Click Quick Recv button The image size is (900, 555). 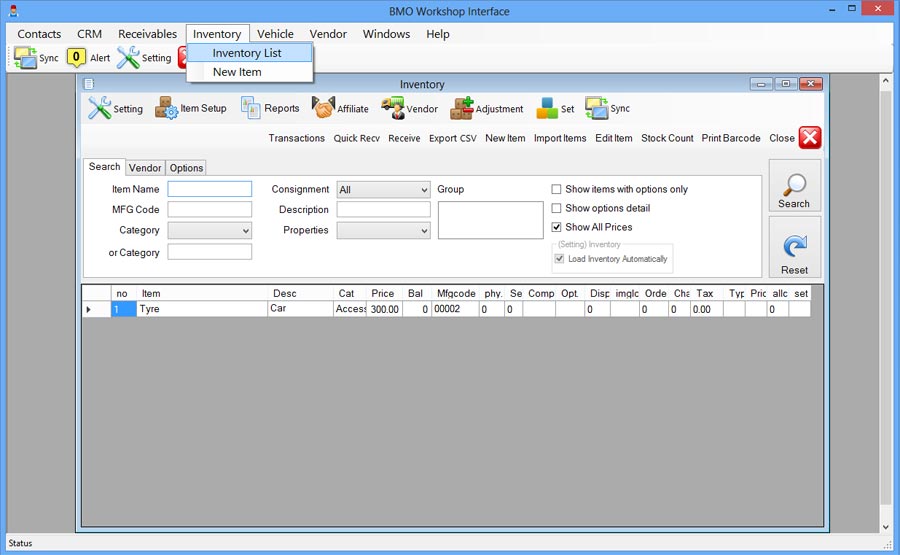(356, 138)
